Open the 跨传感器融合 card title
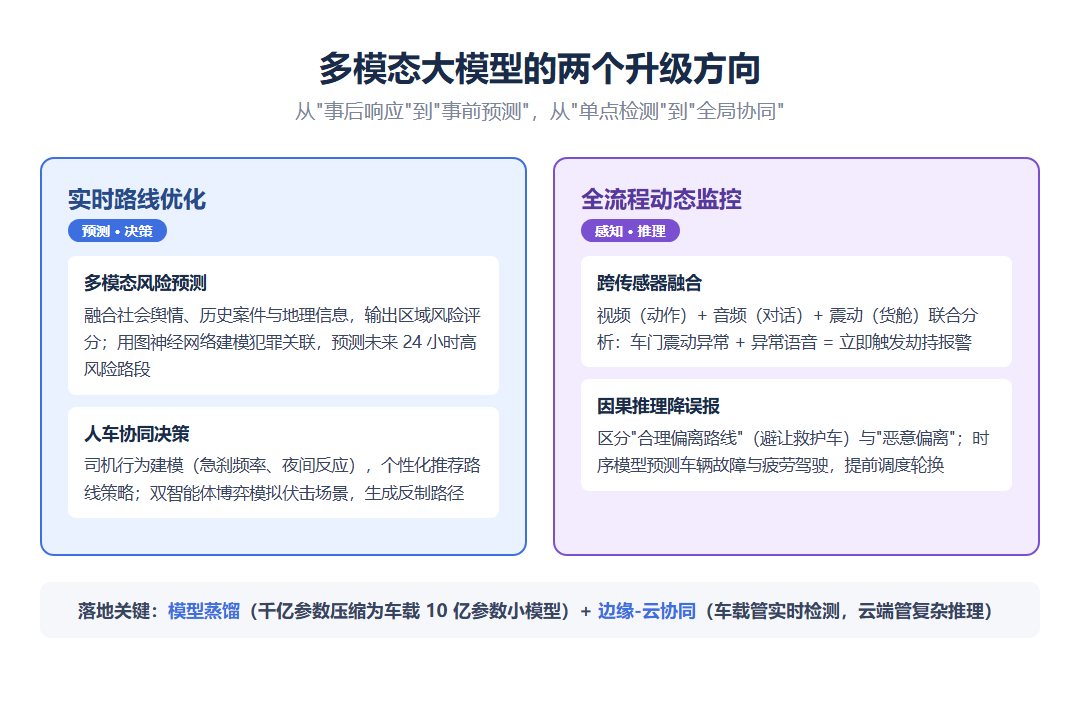 (650, 283)
